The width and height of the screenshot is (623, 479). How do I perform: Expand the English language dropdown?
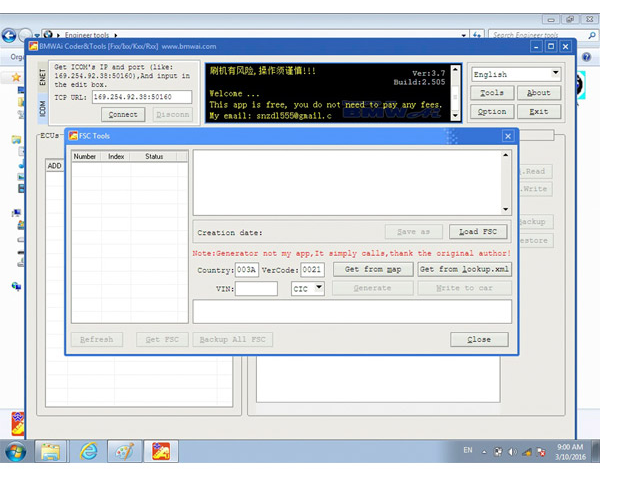pyautogui.click(x=555, y=74)
